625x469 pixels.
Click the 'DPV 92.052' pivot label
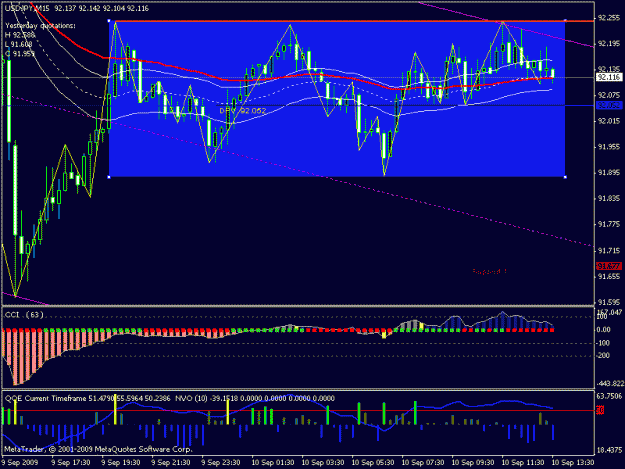click(243, 111)
